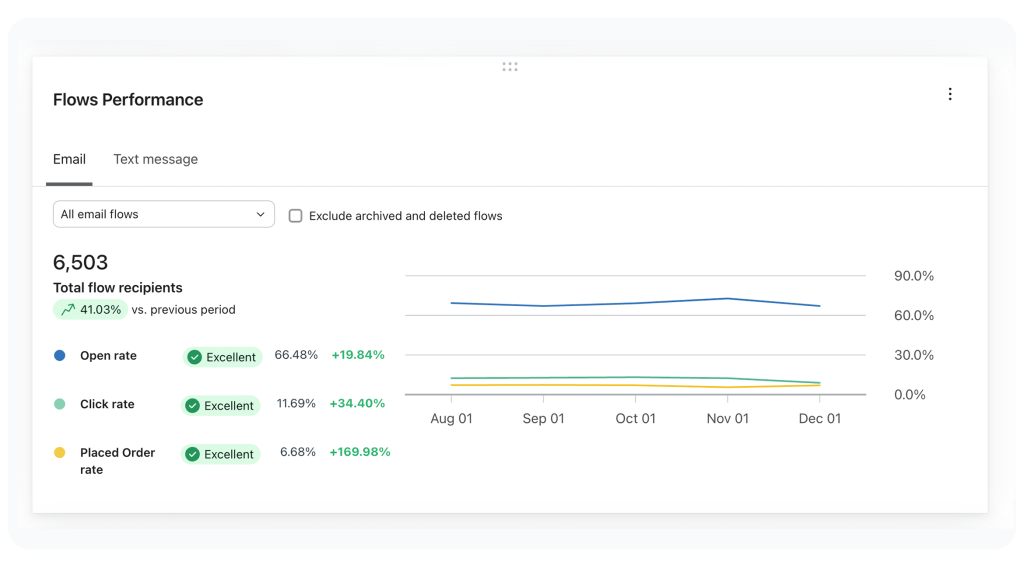
Task: Click the Flows Performance title
Action: point(128,99)
